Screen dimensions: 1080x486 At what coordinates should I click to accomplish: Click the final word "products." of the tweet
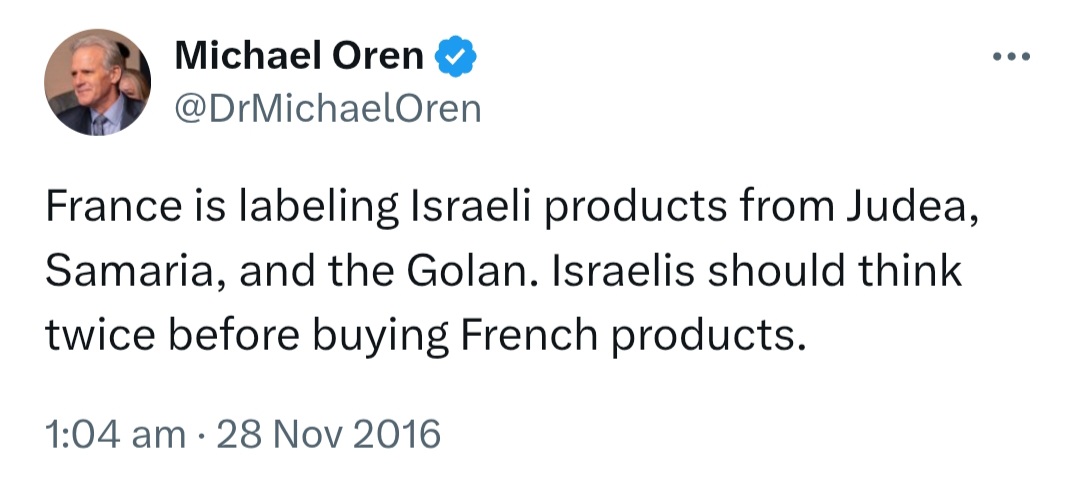coord(708,337)
